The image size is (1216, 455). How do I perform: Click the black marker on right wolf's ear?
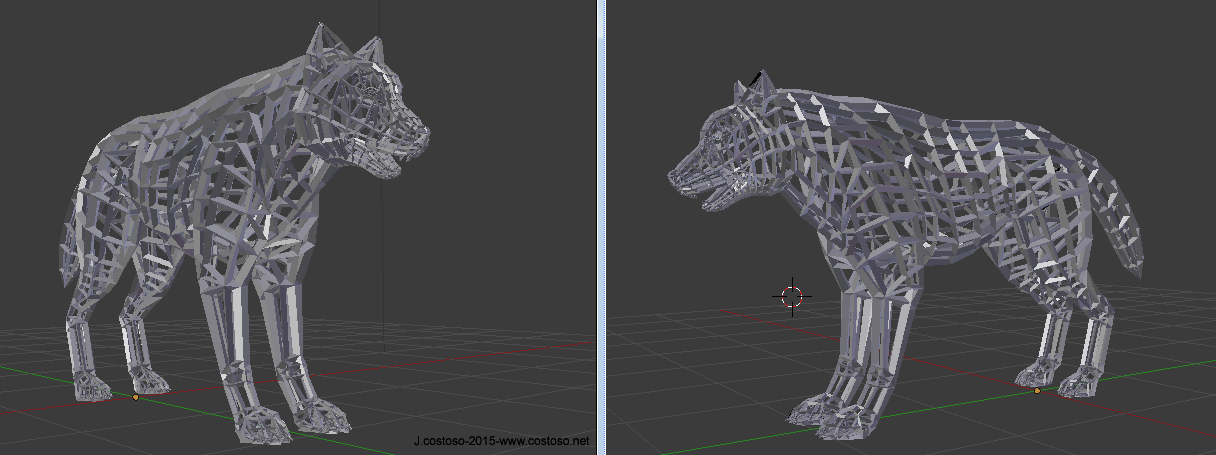coord(757,78)
